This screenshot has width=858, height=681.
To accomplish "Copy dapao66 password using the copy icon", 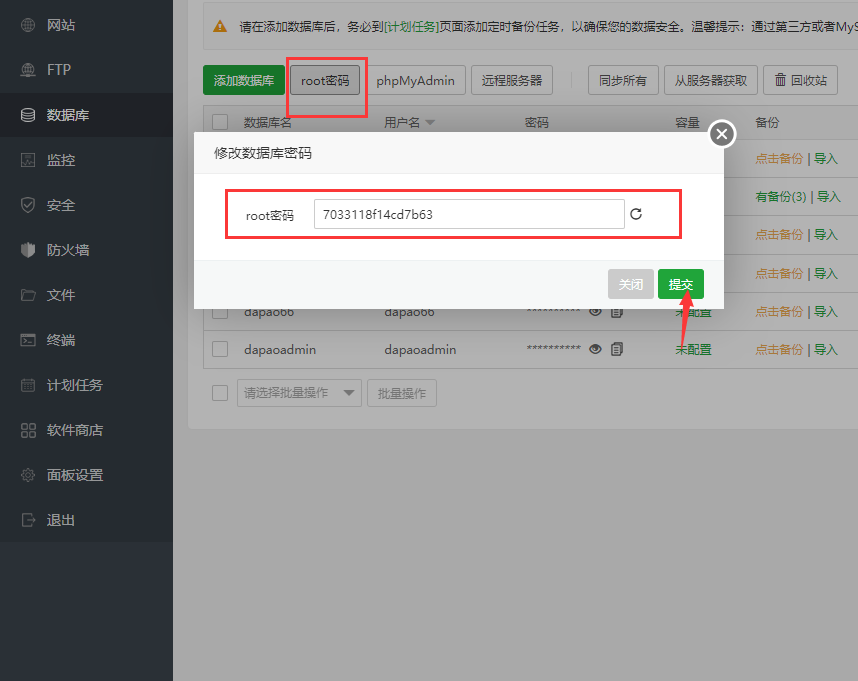I will tap(615, 311).
